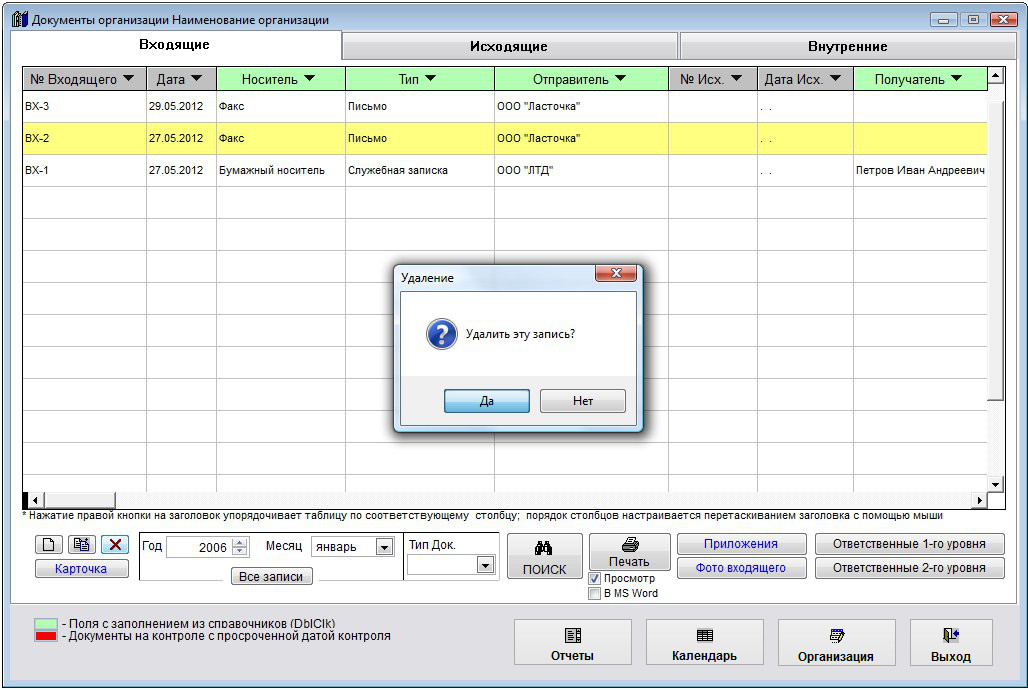1028x690 pixels.
Task: Enable the В MS Word checkbox
Action: click(595, 593)
